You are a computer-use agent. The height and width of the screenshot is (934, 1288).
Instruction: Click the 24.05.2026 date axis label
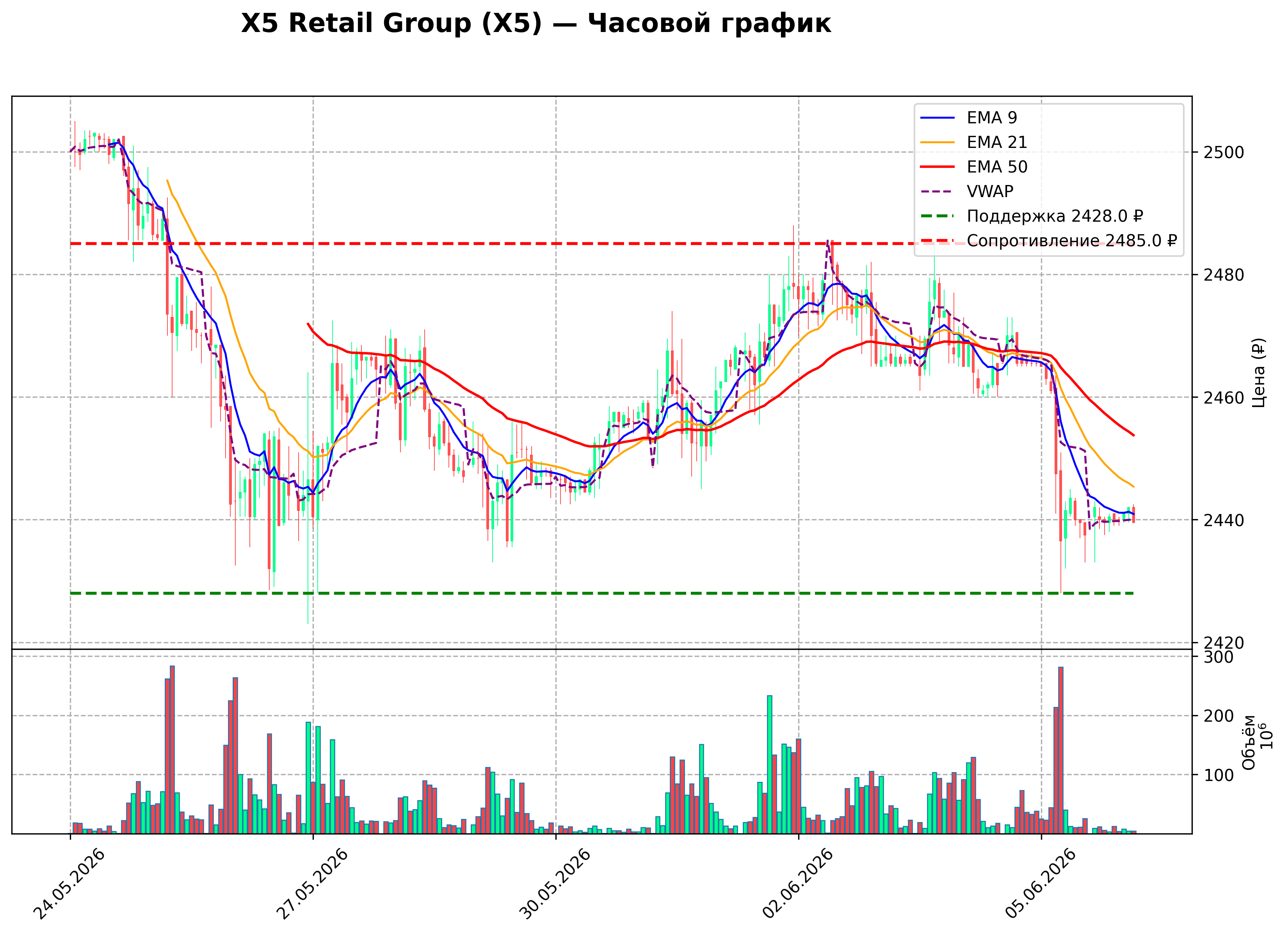(69, 884)
